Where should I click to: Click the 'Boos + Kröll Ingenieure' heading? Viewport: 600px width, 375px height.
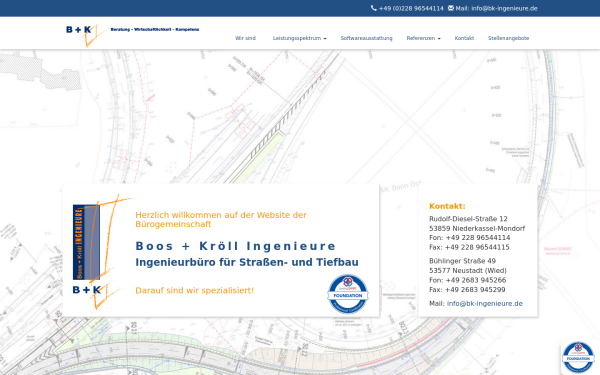pos(235,246)
